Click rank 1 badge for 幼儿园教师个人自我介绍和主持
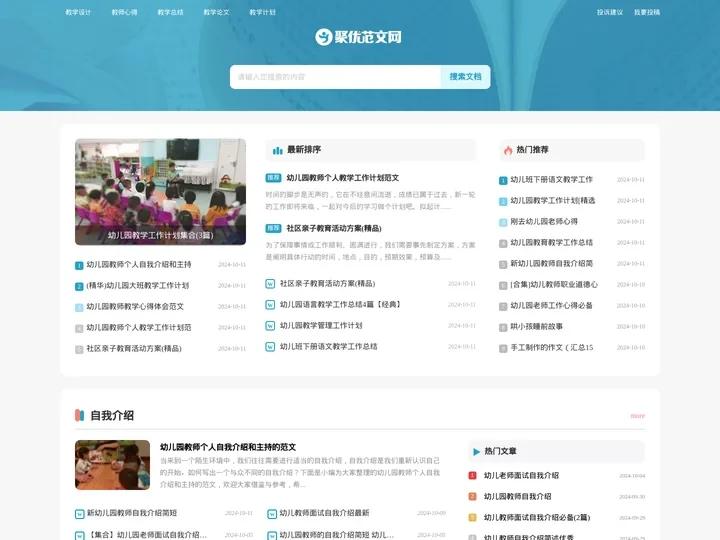Viewport: 720px width, 540px height. 79,265
